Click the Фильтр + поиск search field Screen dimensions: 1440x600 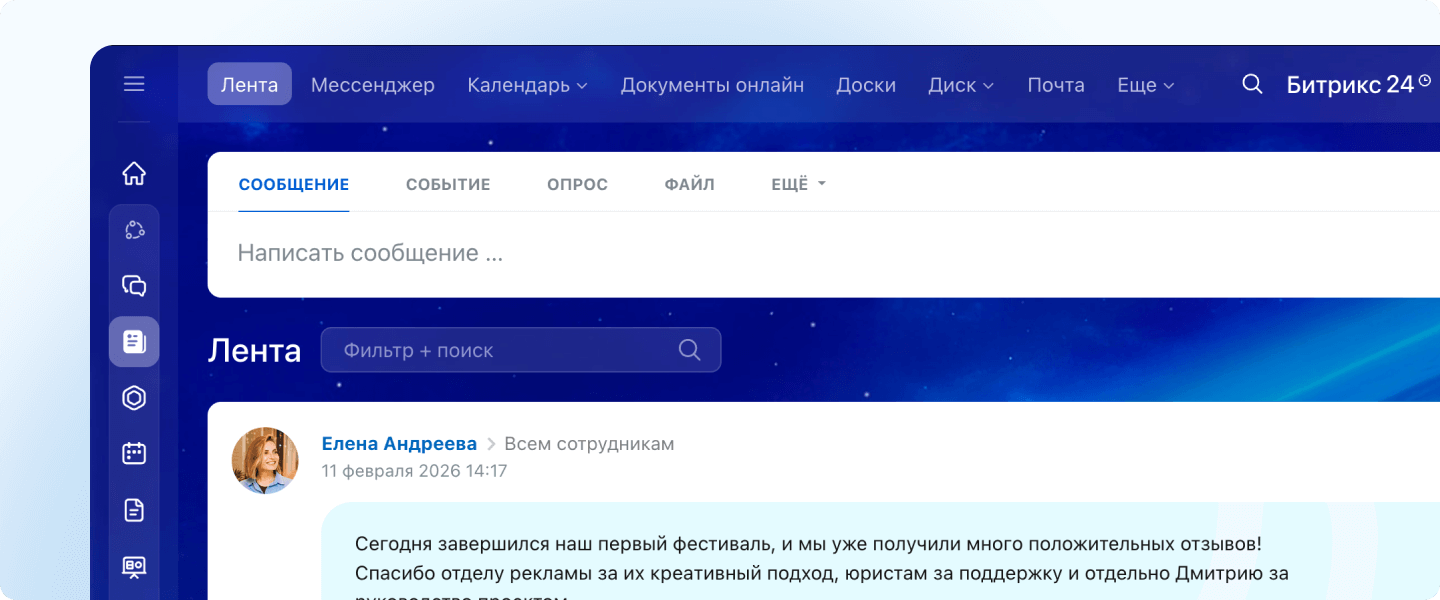tap(505, 350)
